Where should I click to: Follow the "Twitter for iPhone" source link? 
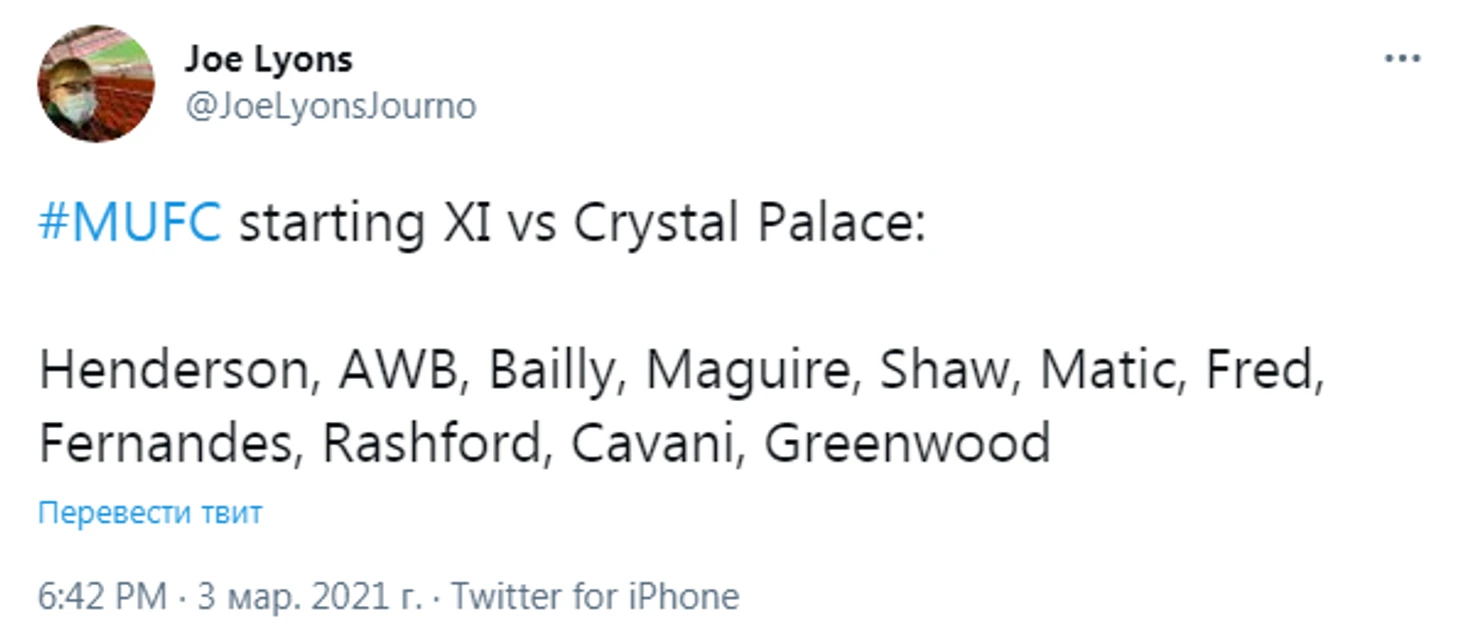595,597
